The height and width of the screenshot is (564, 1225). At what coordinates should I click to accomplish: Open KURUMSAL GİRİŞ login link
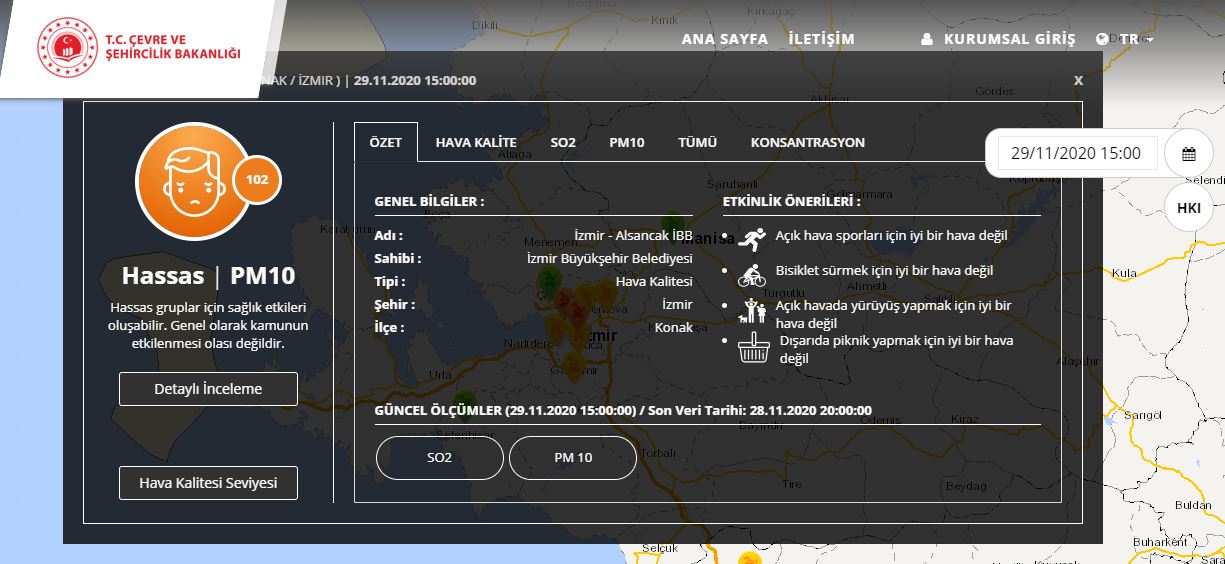1010,39
